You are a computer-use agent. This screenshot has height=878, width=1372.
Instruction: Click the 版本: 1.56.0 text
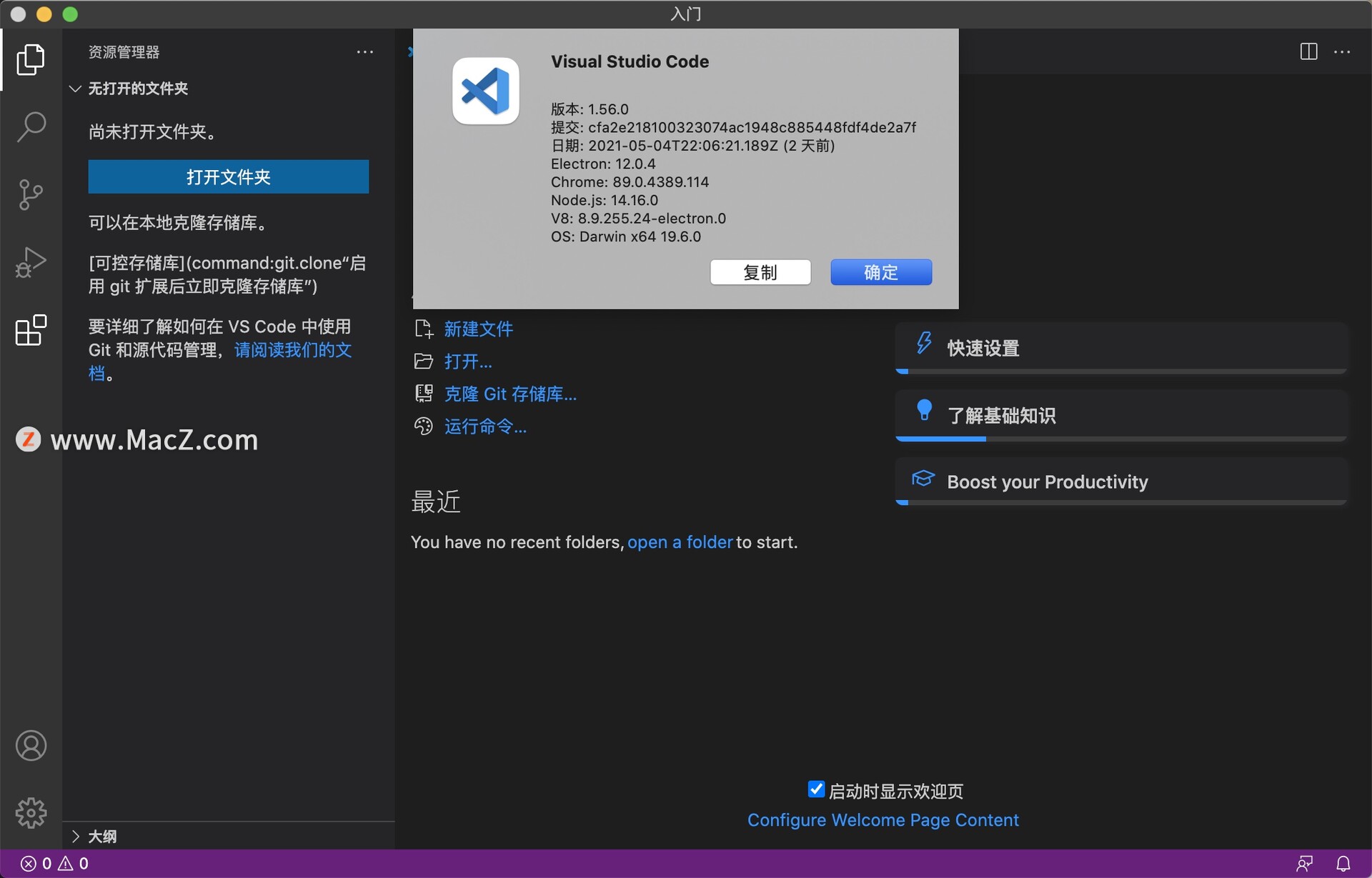click(590, 109)
